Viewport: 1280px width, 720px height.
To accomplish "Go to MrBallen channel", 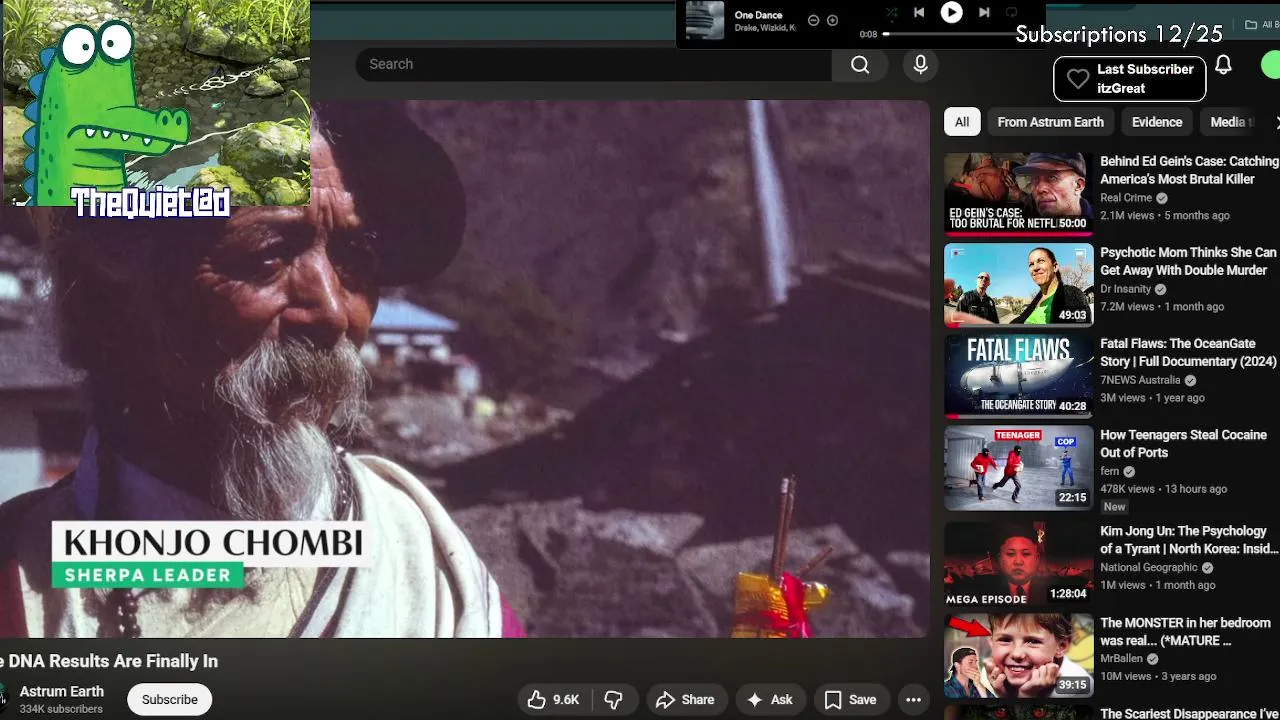I will tap(1121, 659).
